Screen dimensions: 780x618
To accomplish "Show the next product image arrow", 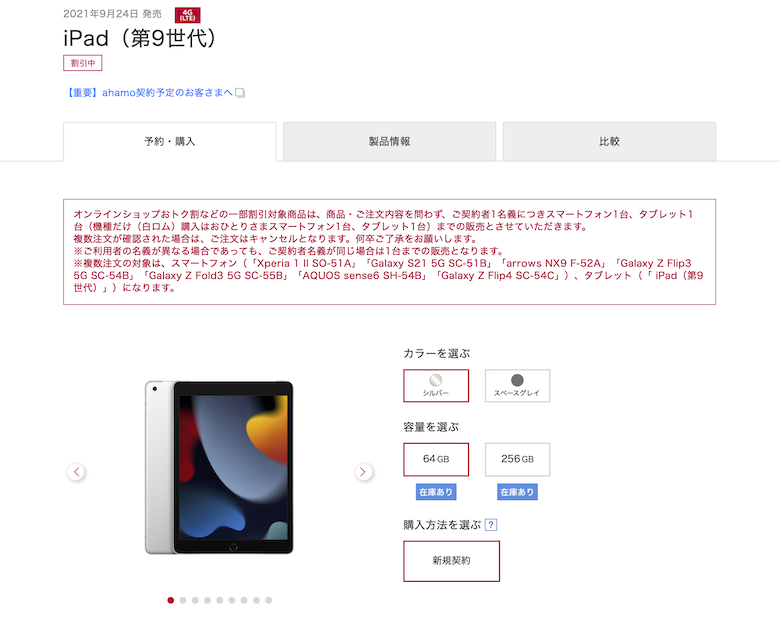I will [364, 472].
